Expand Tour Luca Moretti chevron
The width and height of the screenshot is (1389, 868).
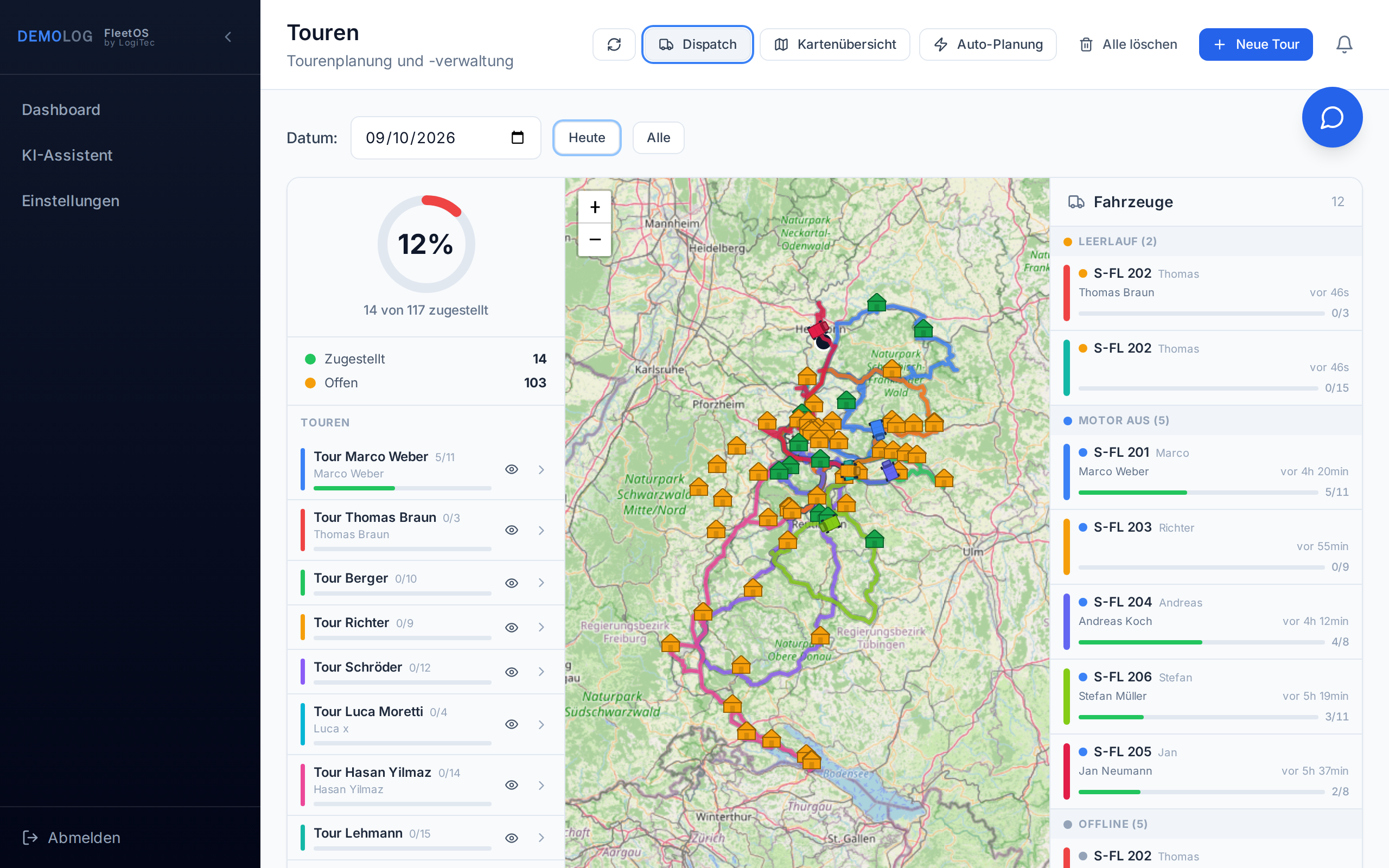[540, 724]
